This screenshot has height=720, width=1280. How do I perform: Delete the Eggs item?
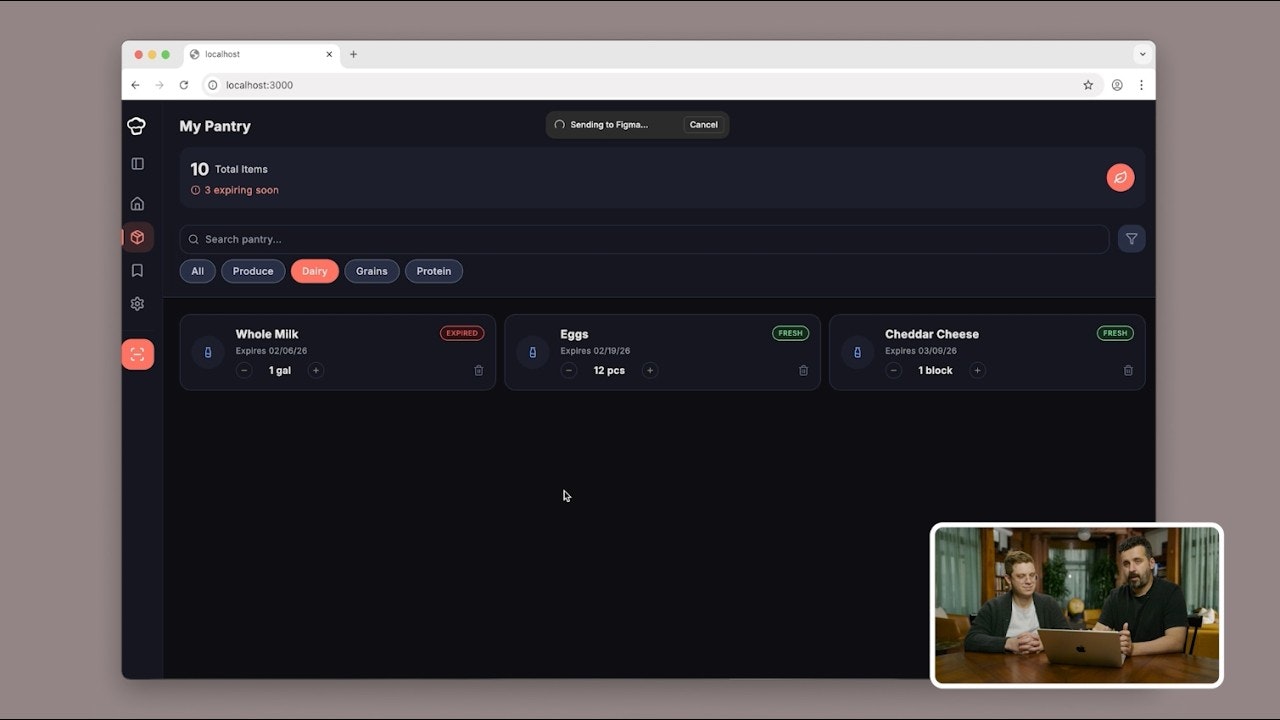point(803,370)
